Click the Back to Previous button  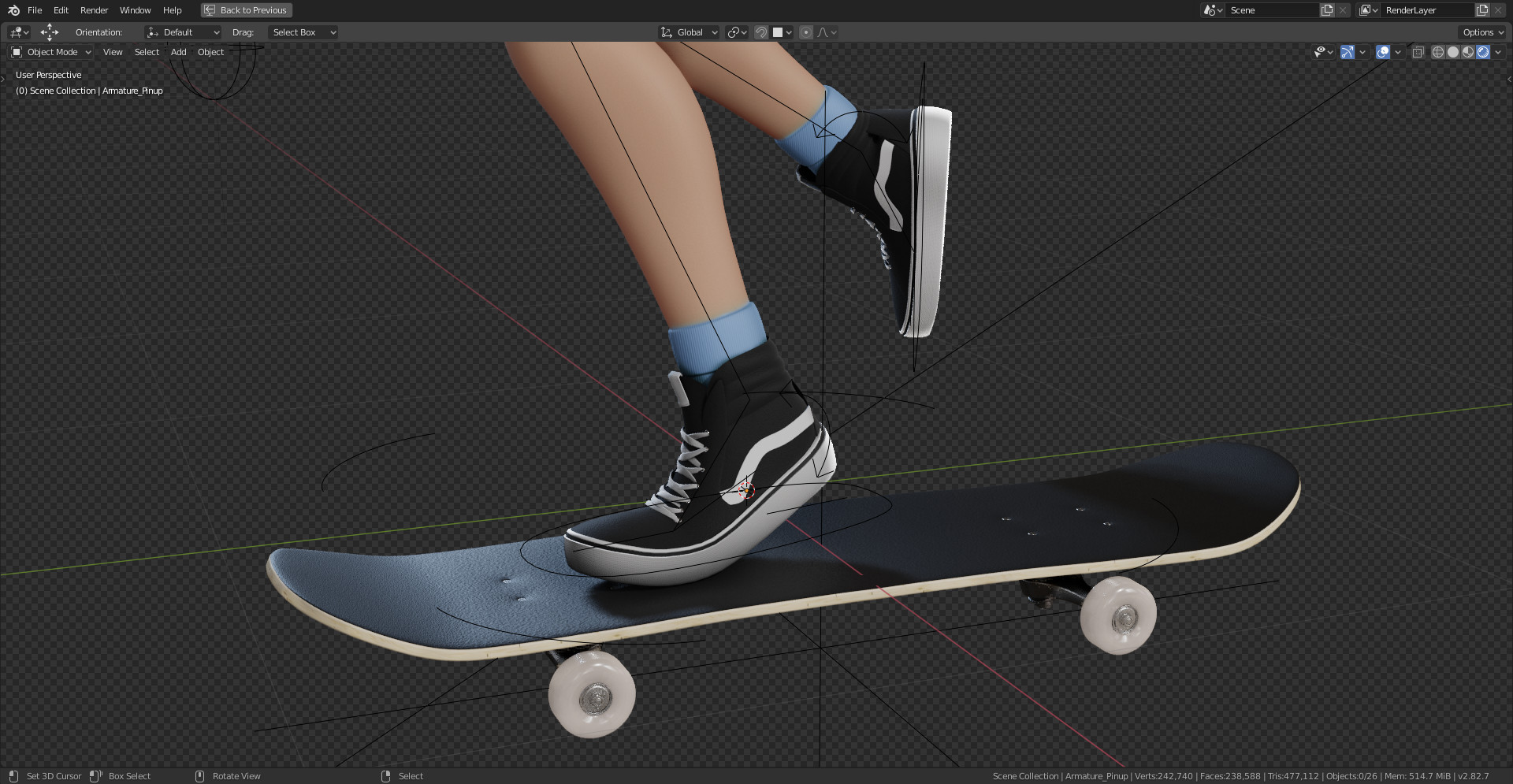click(247, 10)
